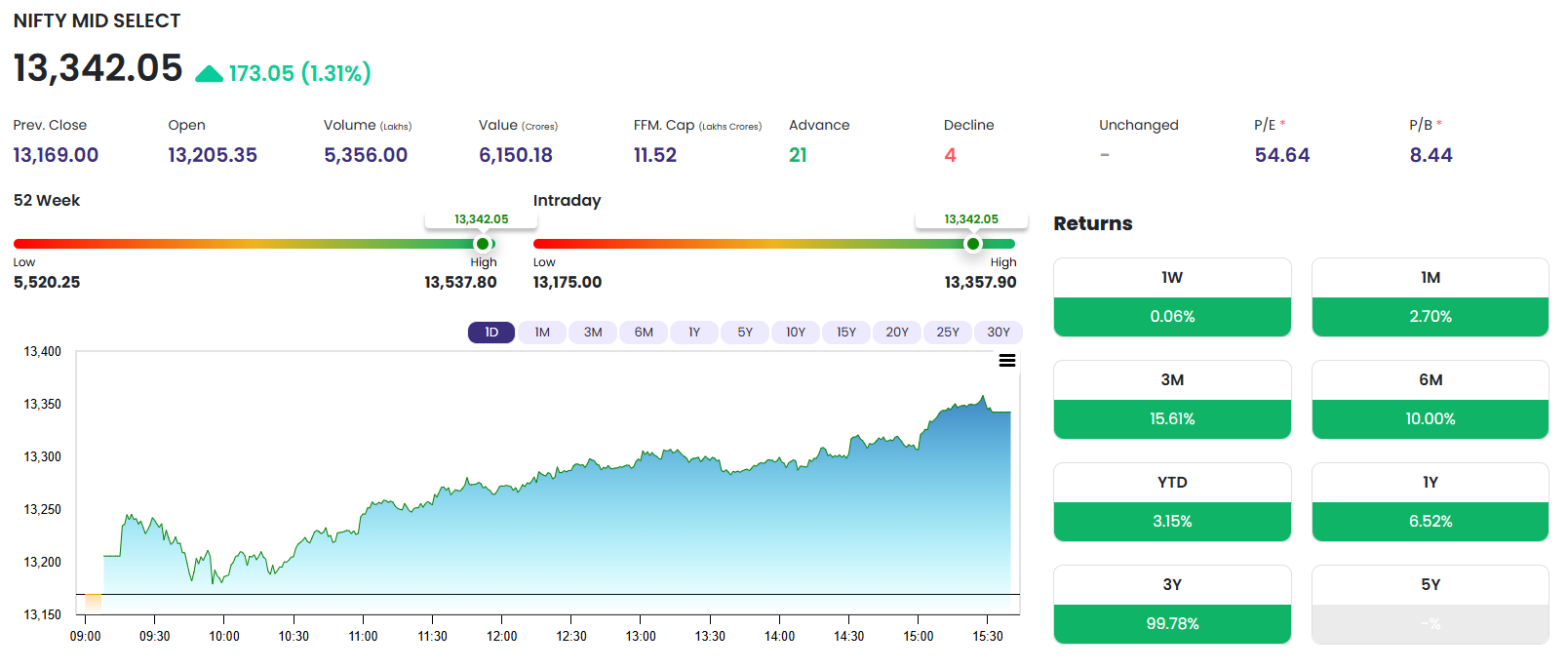Click the peak of the intraday price chart
1568x669 pixels.
tap(983, 396)
